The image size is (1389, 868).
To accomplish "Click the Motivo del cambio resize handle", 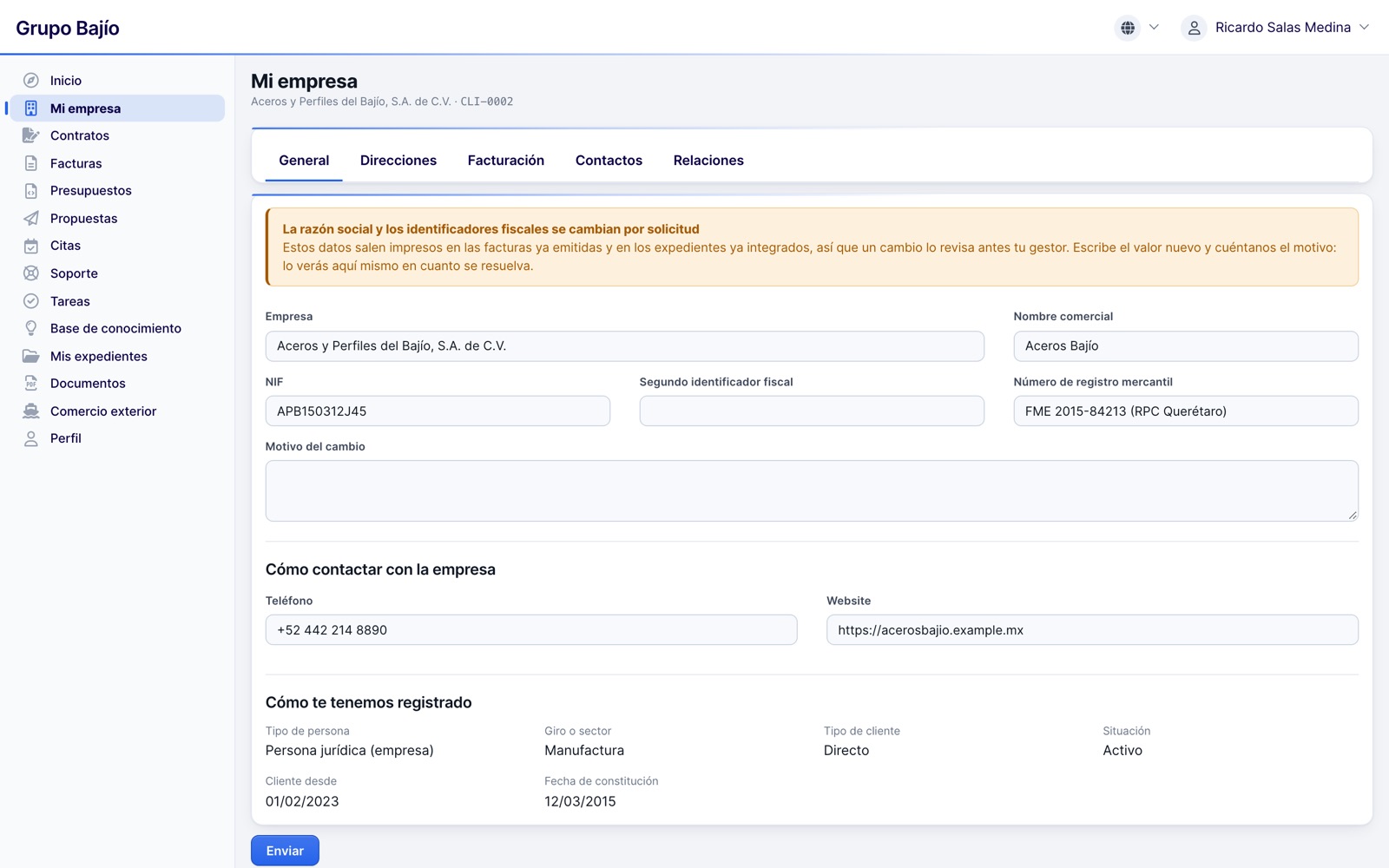I will click(x=1353, y=516).
